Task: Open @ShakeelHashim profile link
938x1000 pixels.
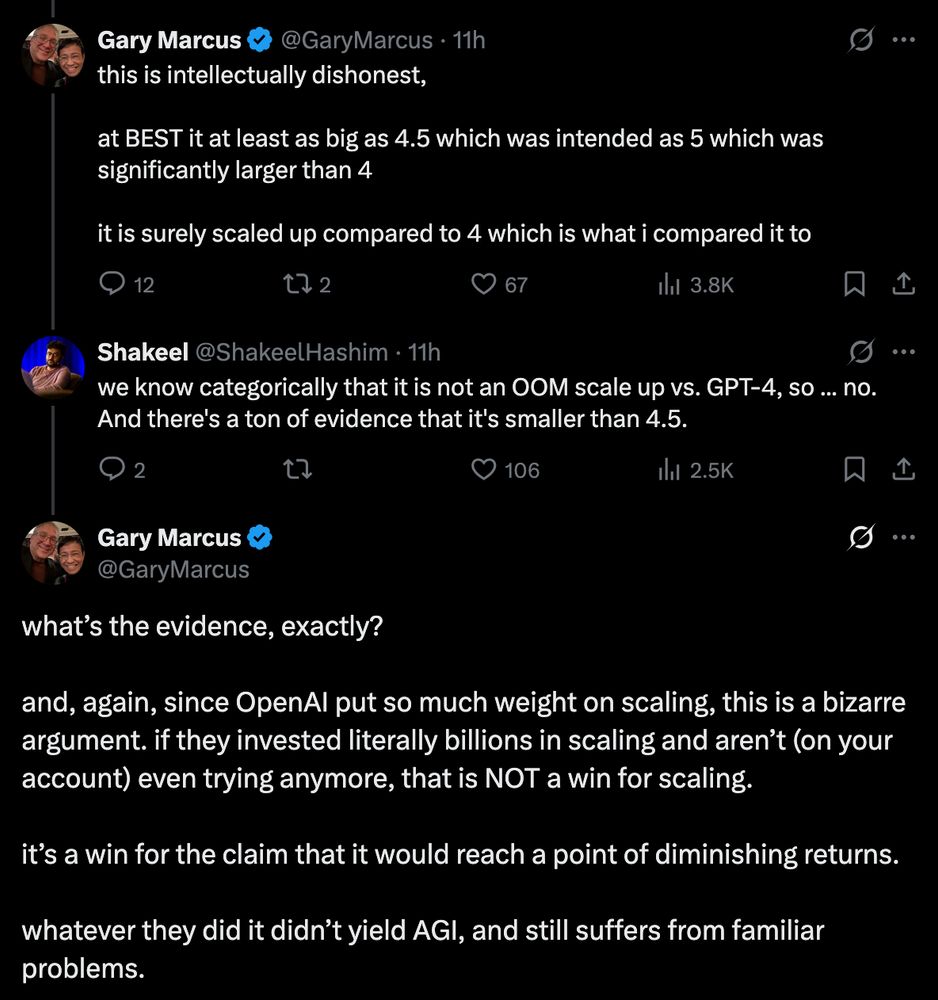Action: [294, 351]
